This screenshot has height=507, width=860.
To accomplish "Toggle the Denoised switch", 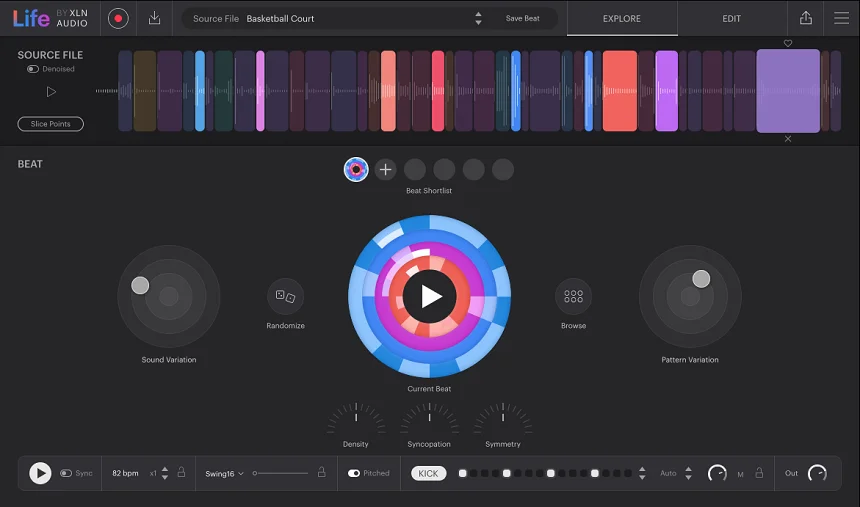I will click(33, 69).
